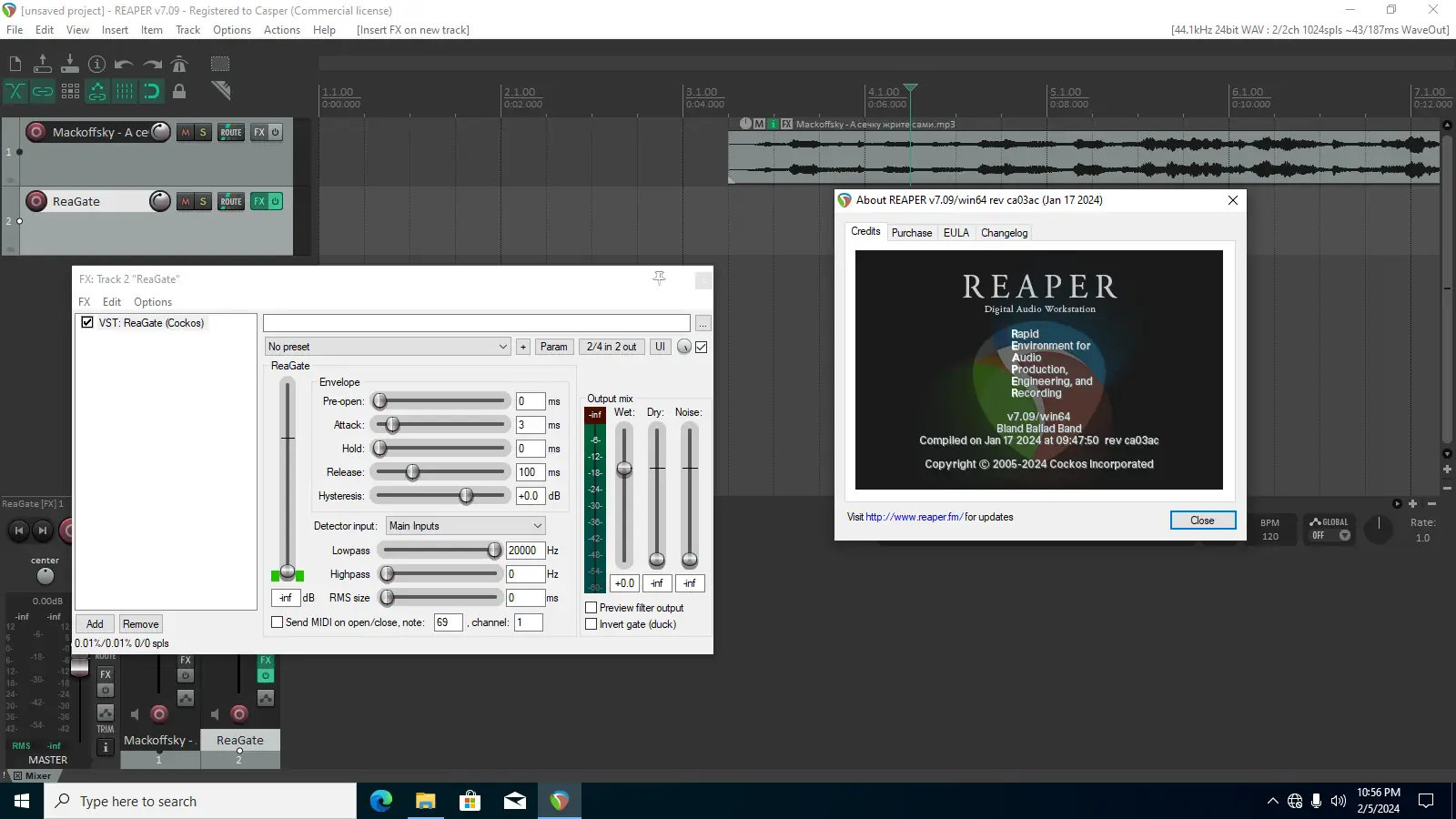1456x819 pixels.
Task: Click the Hysteresis slider handle
Action: [x=467, y=496]
